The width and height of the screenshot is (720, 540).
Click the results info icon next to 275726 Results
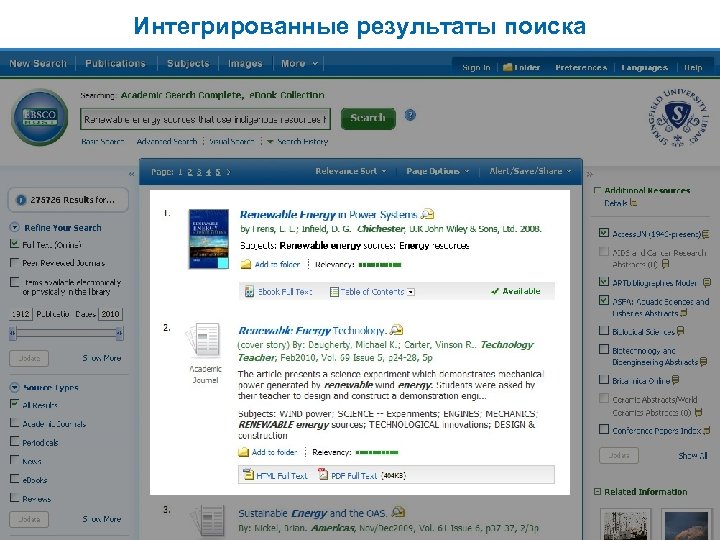(21, 200)
